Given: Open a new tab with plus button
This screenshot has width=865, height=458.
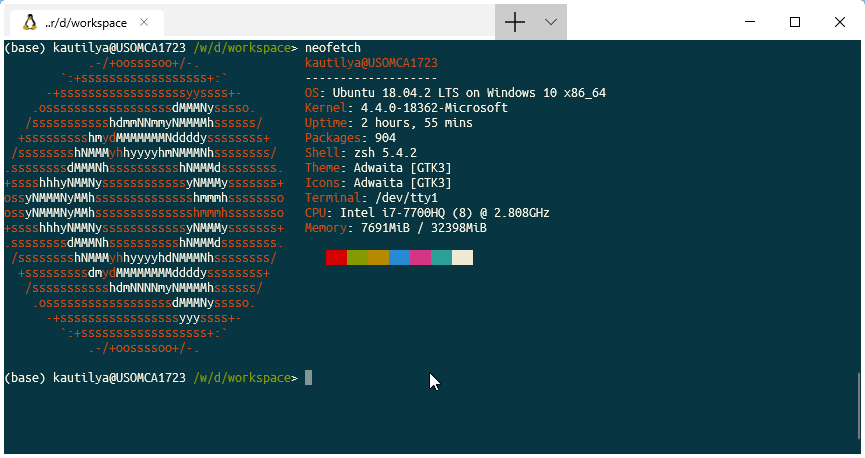Looking at the screenshot, I should pos(515,22).
